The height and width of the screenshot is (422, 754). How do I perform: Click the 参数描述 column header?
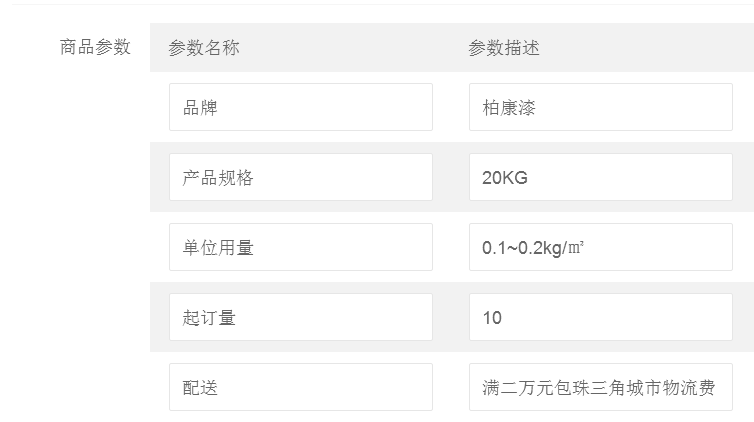(504, 47)
